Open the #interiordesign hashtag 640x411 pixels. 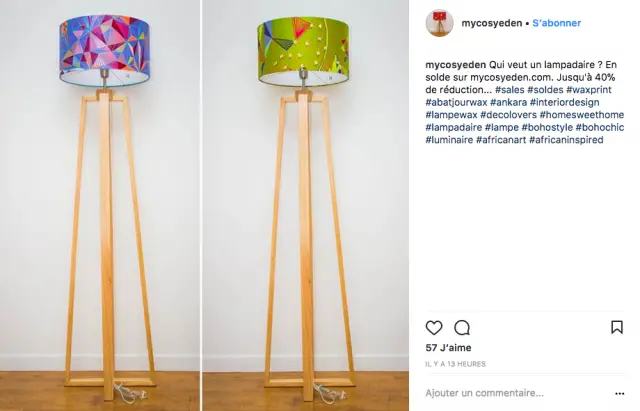pos(564,102)
